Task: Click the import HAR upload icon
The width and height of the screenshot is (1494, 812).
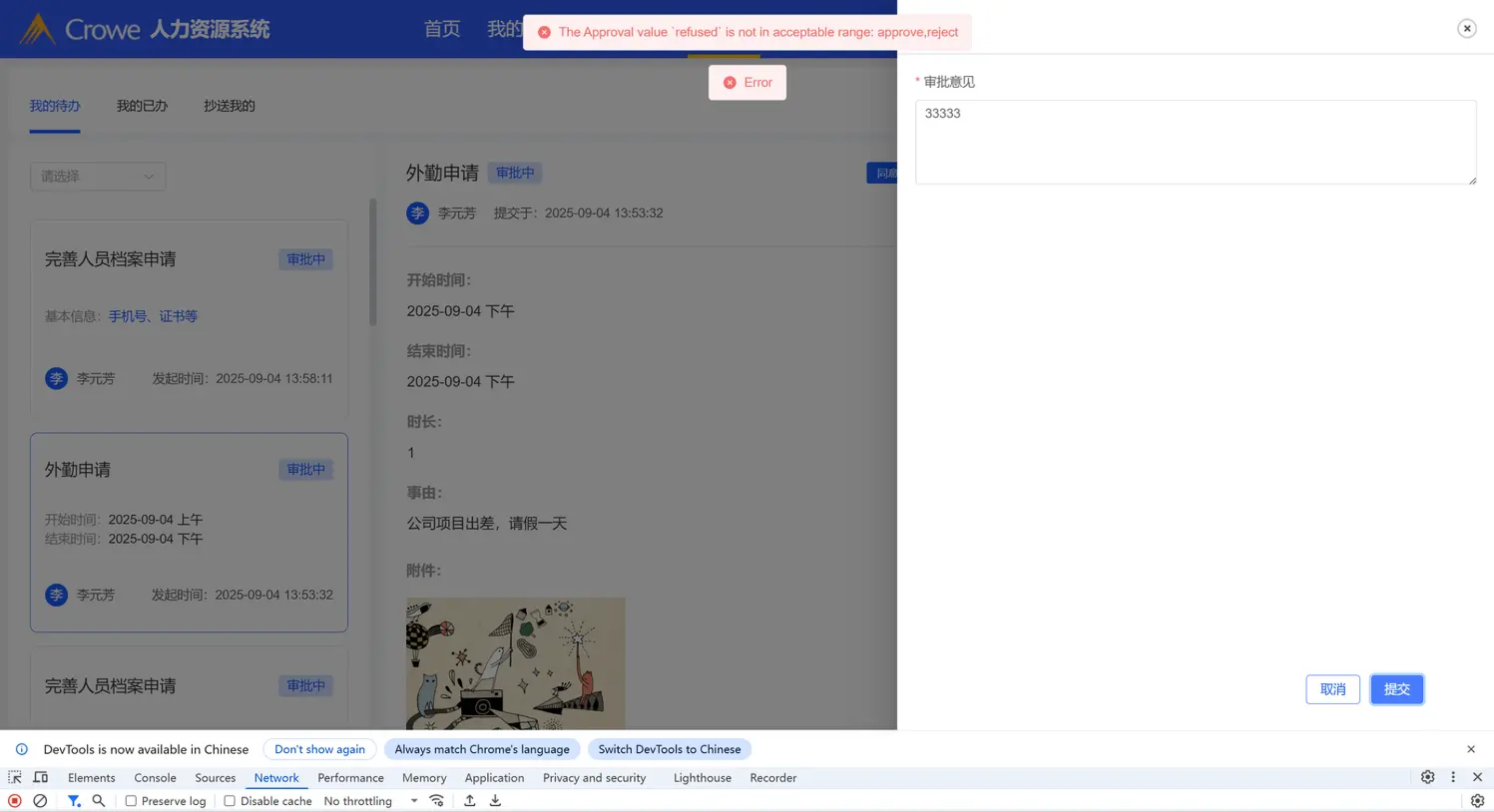Action: click(470, 801)
